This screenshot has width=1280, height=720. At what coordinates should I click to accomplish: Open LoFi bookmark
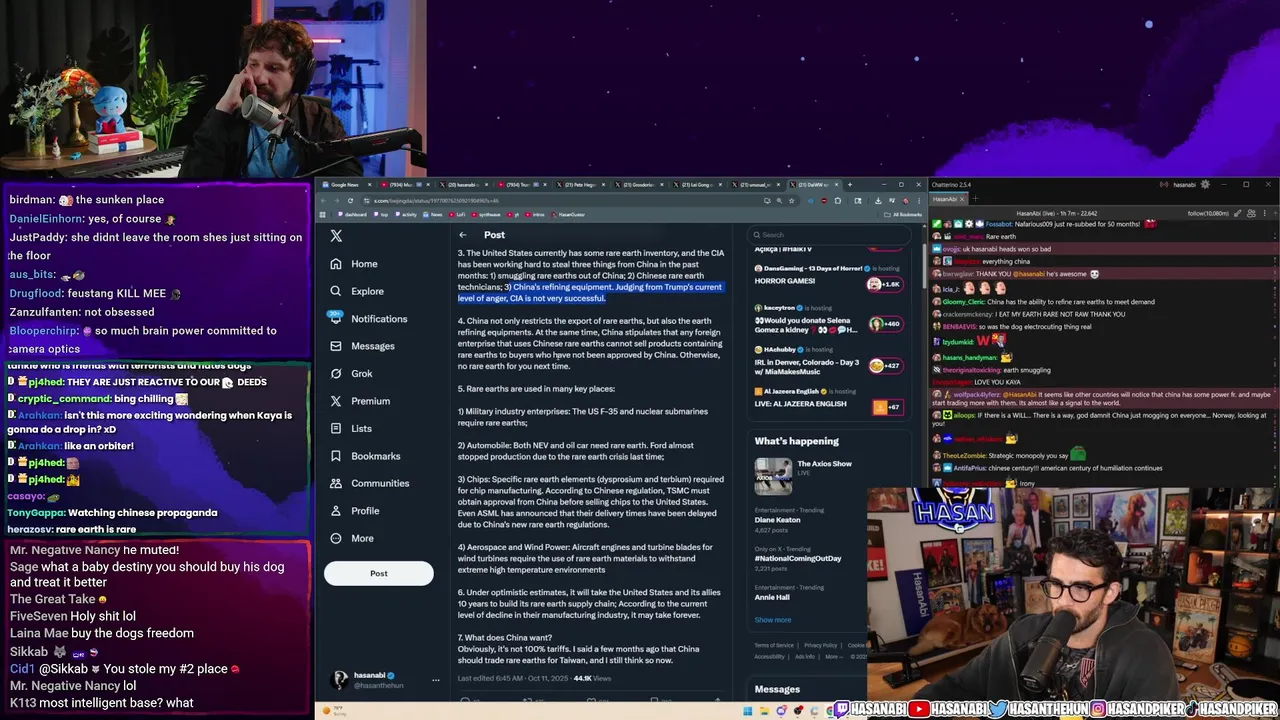click(456, 214)
